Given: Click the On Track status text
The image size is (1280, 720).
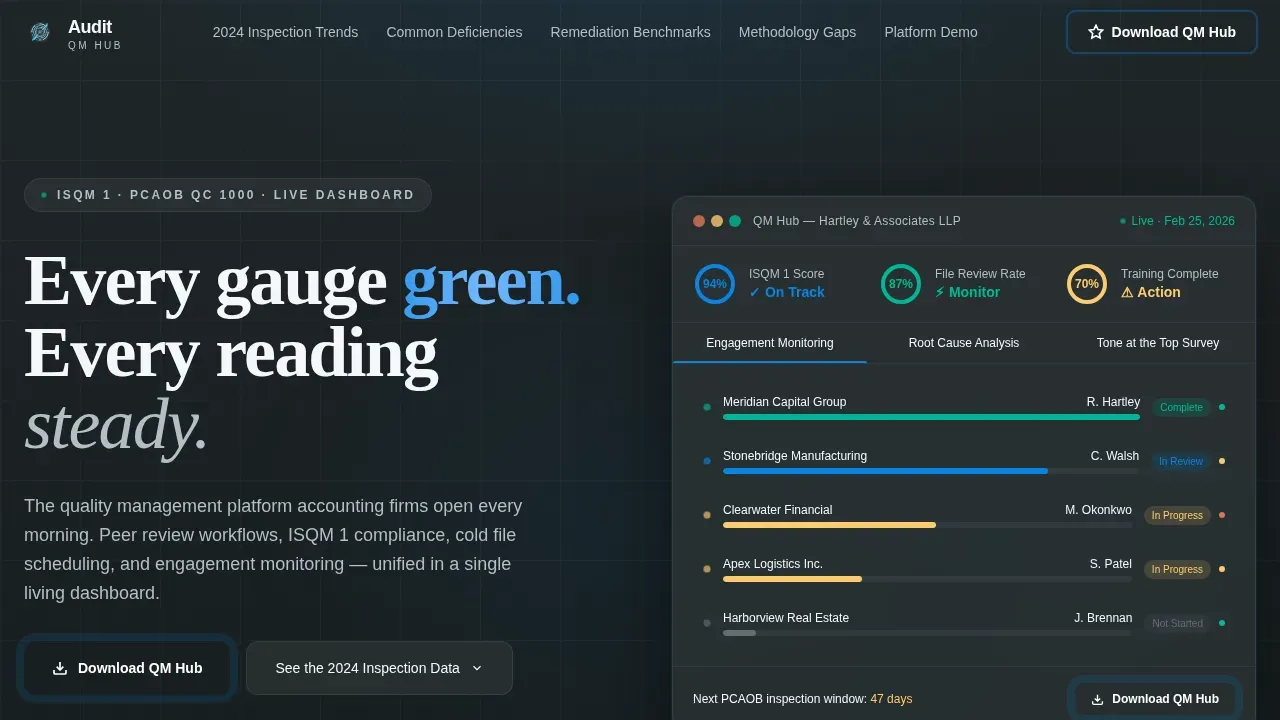Looking at the screenshot, I should (787, 292).
